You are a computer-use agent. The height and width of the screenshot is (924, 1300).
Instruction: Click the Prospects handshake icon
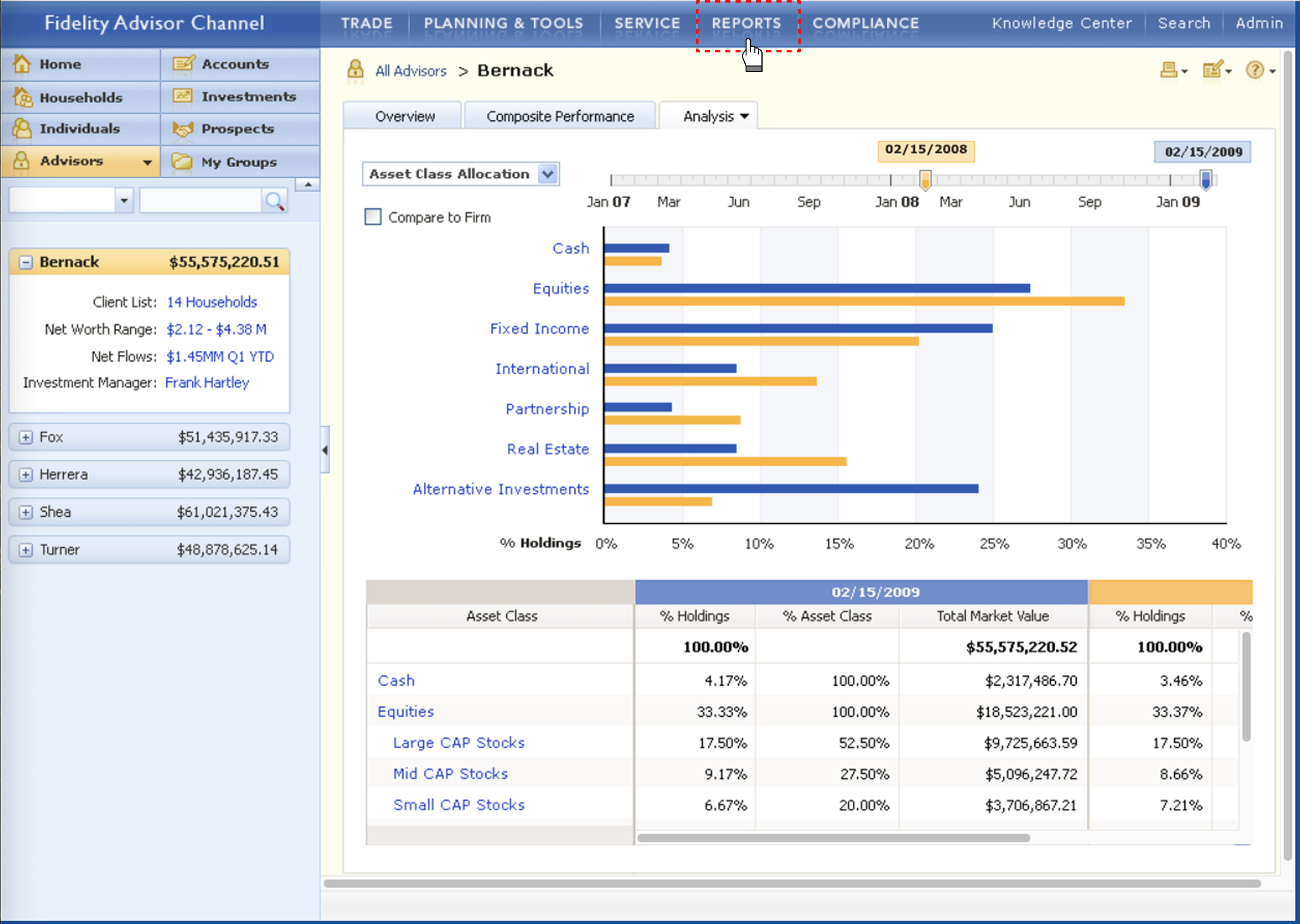point(183,129)
